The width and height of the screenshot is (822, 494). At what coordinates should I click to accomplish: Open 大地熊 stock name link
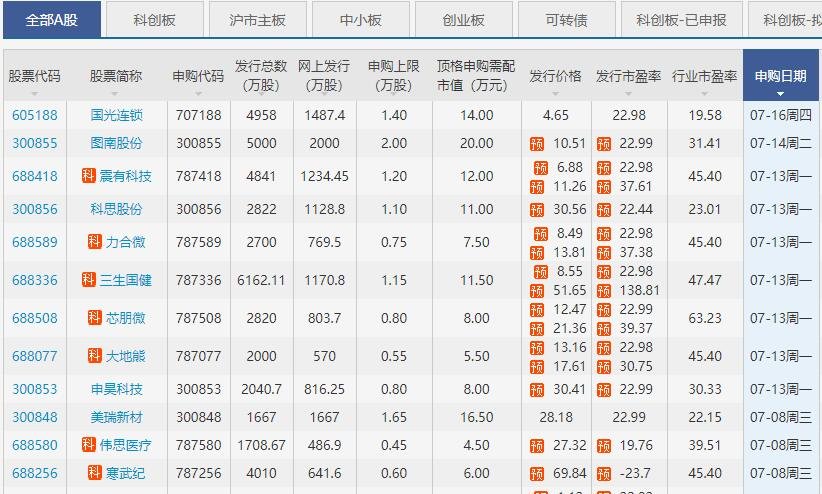[x=126, y=356]
